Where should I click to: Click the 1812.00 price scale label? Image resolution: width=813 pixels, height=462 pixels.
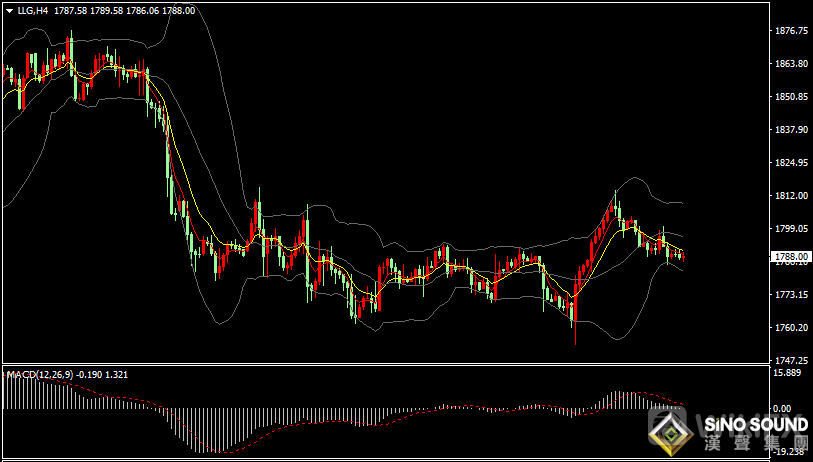pyautogui.click(x=791, y=196)
